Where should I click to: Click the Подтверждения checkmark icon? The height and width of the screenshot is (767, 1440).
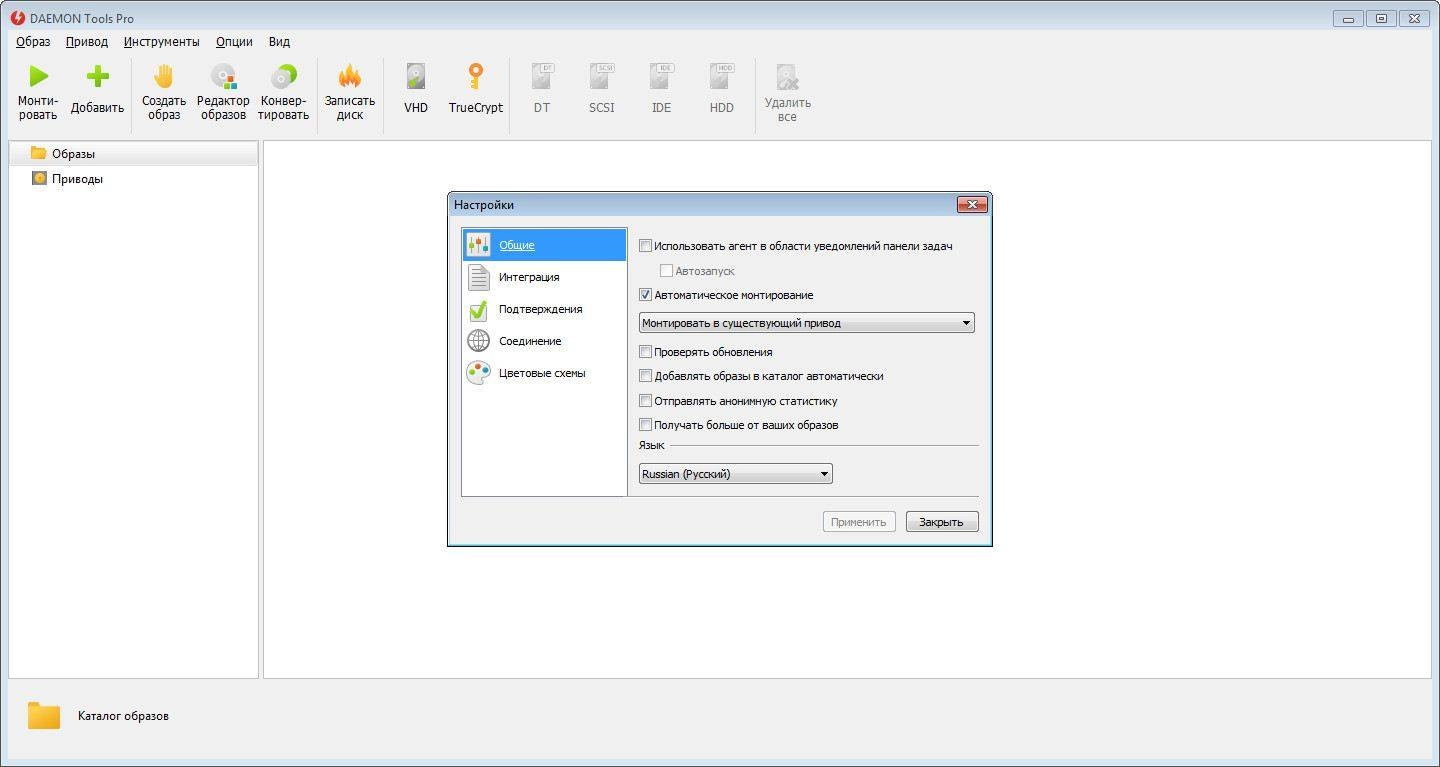point(479,309)
